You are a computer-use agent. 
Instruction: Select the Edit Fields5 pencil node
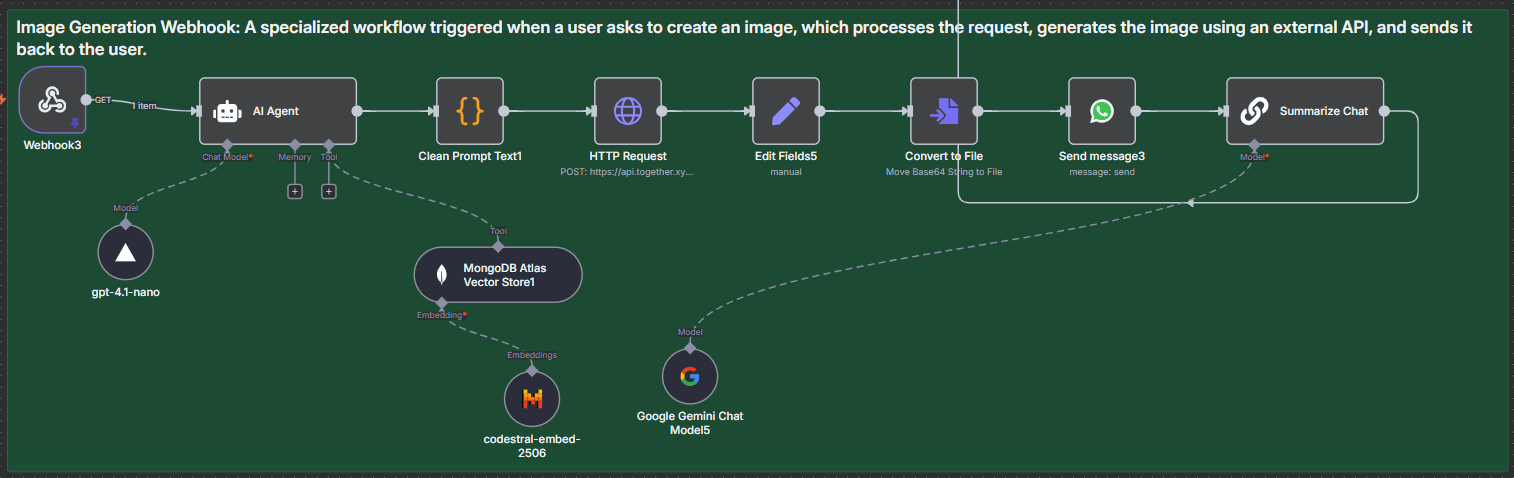pyautogui.click(x=786, y=112)
